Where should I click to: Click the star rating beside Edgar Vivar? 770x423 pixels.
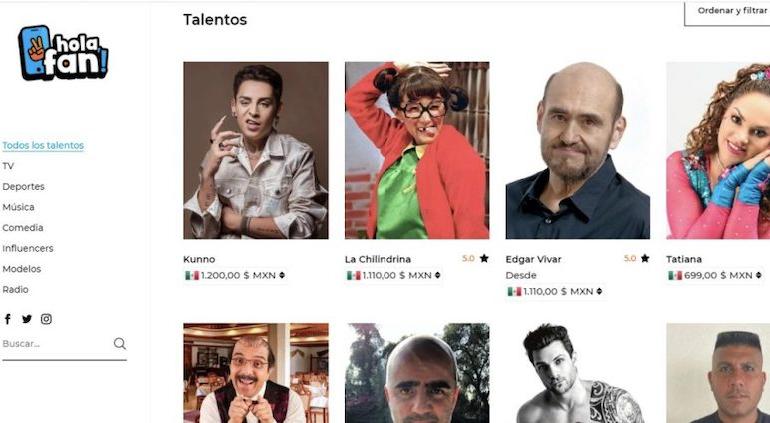point(636,258)
